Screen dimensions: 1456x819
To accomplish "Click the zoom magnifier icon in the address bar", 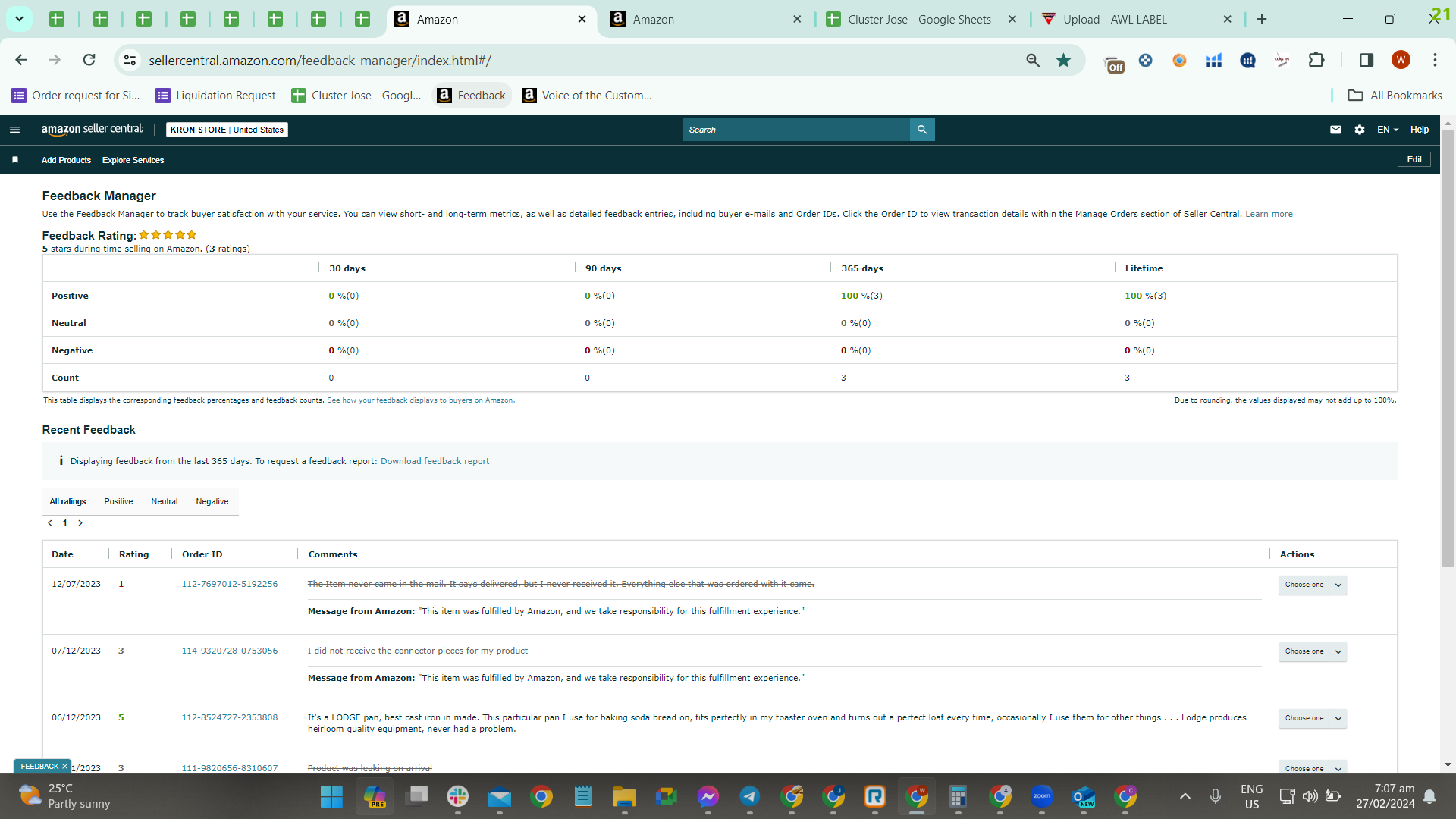I will (1033, 60).
